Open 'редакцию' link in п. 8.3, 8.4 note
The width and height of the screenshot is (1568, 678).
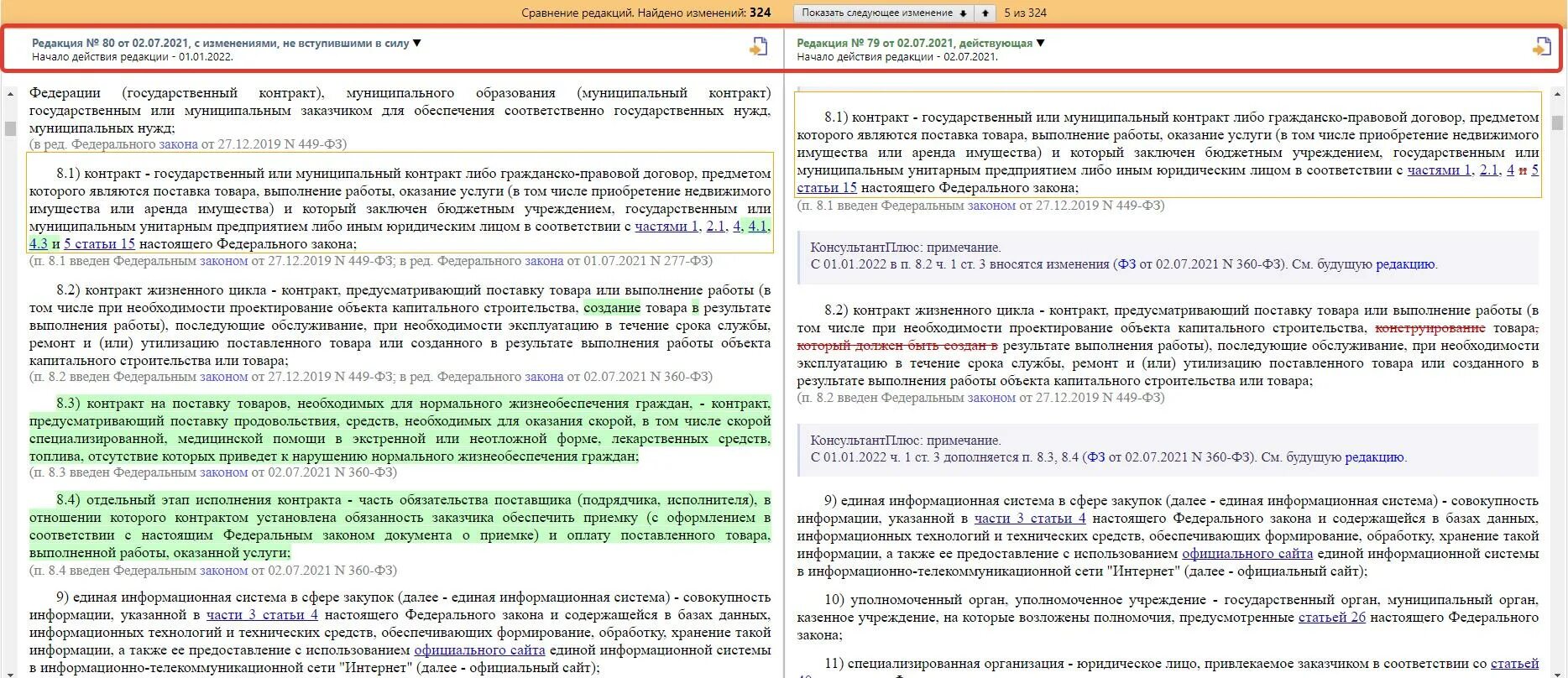(x=1374, y=457)
